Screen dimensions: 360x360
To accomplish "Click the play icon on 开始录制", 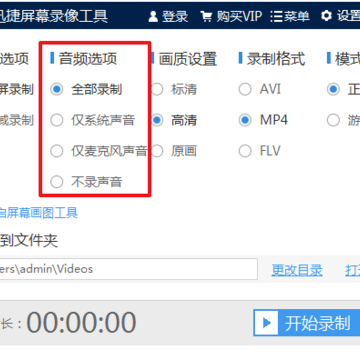I will pos(266,323).
